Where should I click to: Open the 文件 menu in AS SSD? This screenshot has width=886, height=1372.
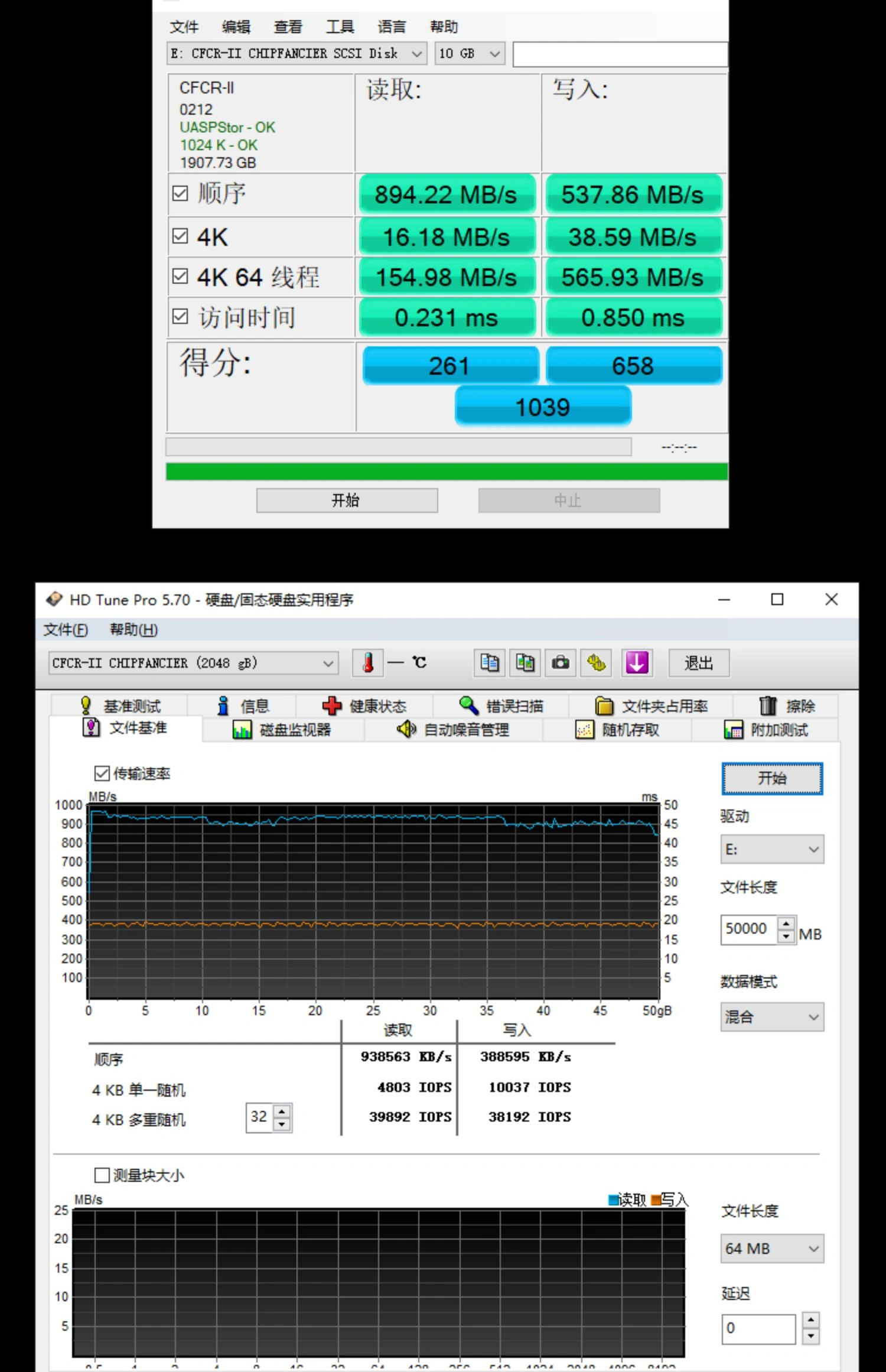[x=184, y=27]
